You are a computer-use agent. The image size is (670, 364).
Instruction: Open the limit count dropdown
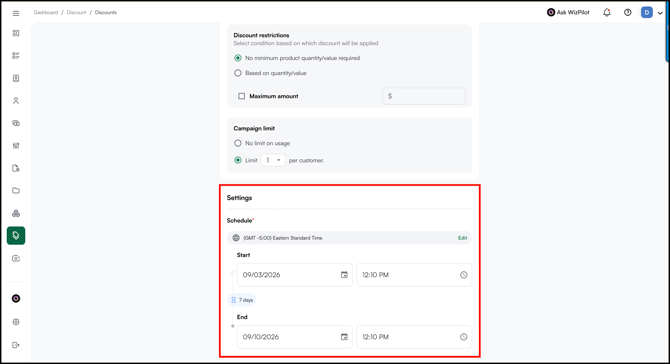[273, 160]
